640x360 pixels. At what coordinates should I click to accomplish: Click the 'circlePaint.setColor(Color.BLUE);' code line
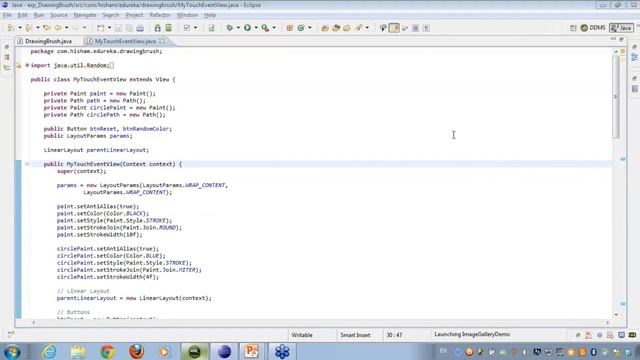coord(111,256)
